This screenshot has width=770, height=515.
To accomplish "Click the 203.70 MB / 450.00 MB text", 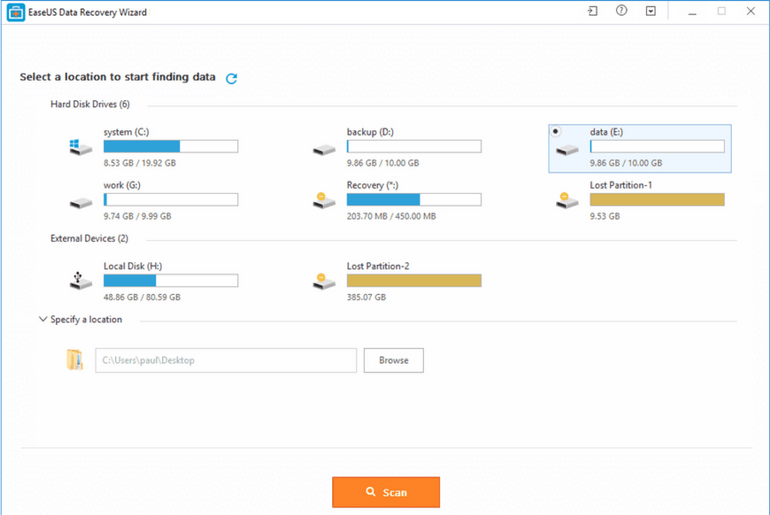I will point(391,216).
